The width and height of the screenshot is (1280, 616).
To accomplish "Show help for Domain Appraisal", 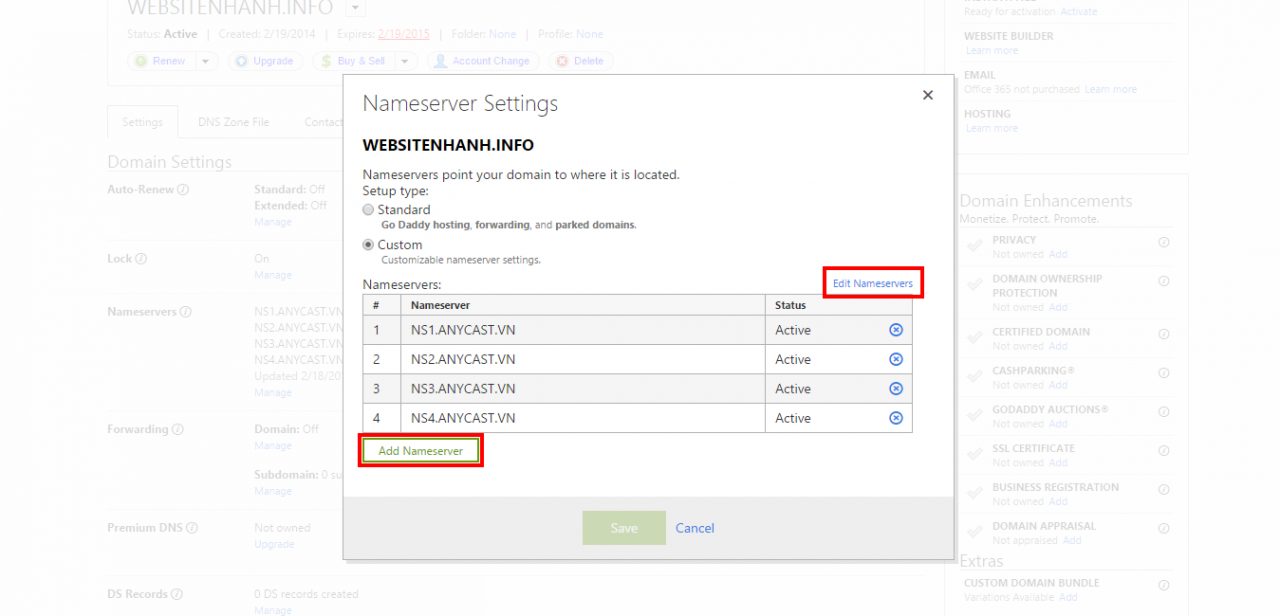I will tap(1164, 528).
